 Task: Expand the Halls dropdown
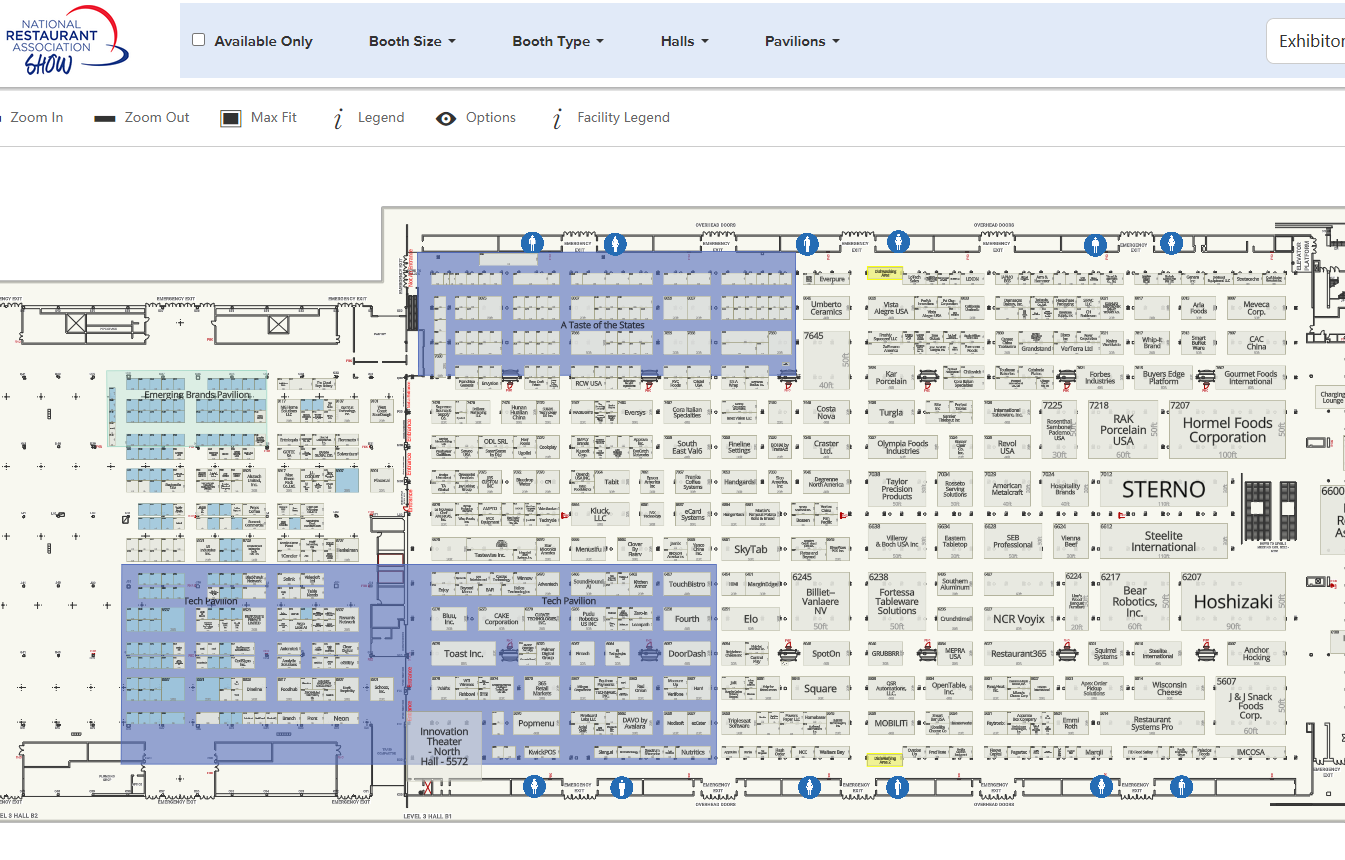pos(684,41)
